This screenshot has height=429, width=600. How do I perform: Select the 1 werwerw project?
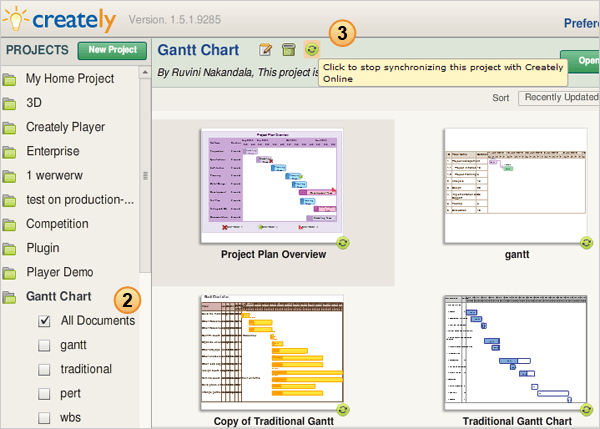[54, 176]
